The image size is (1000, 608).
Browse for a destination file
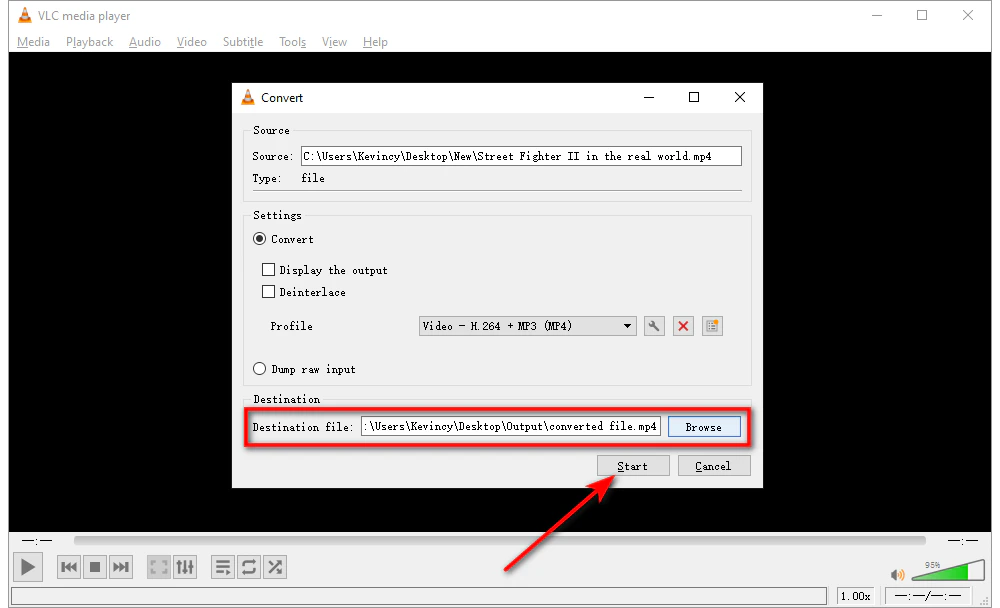(x=704, y=426)
